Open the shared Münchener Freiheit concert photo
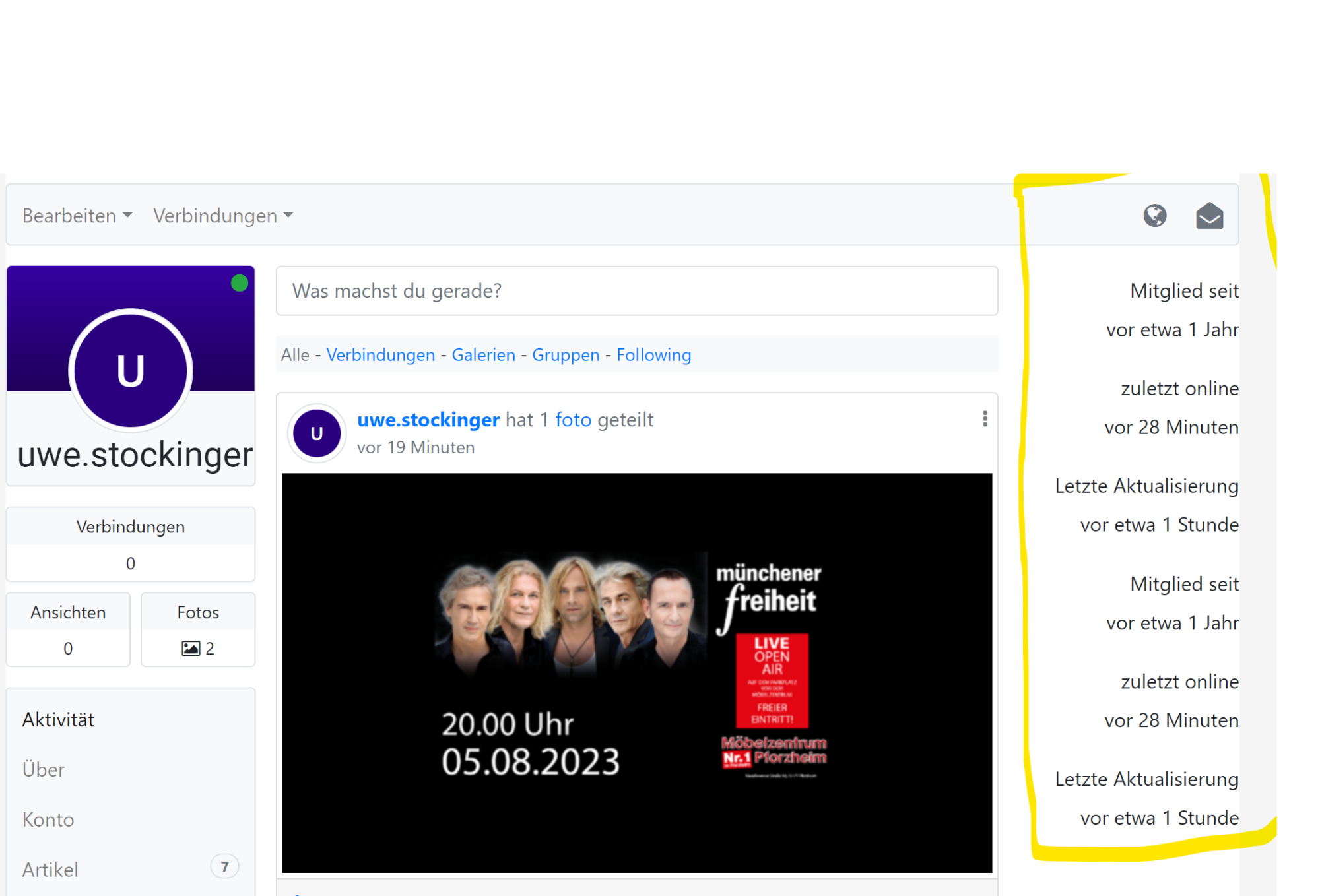The image size is (1320, 896). tap(637, 673)
